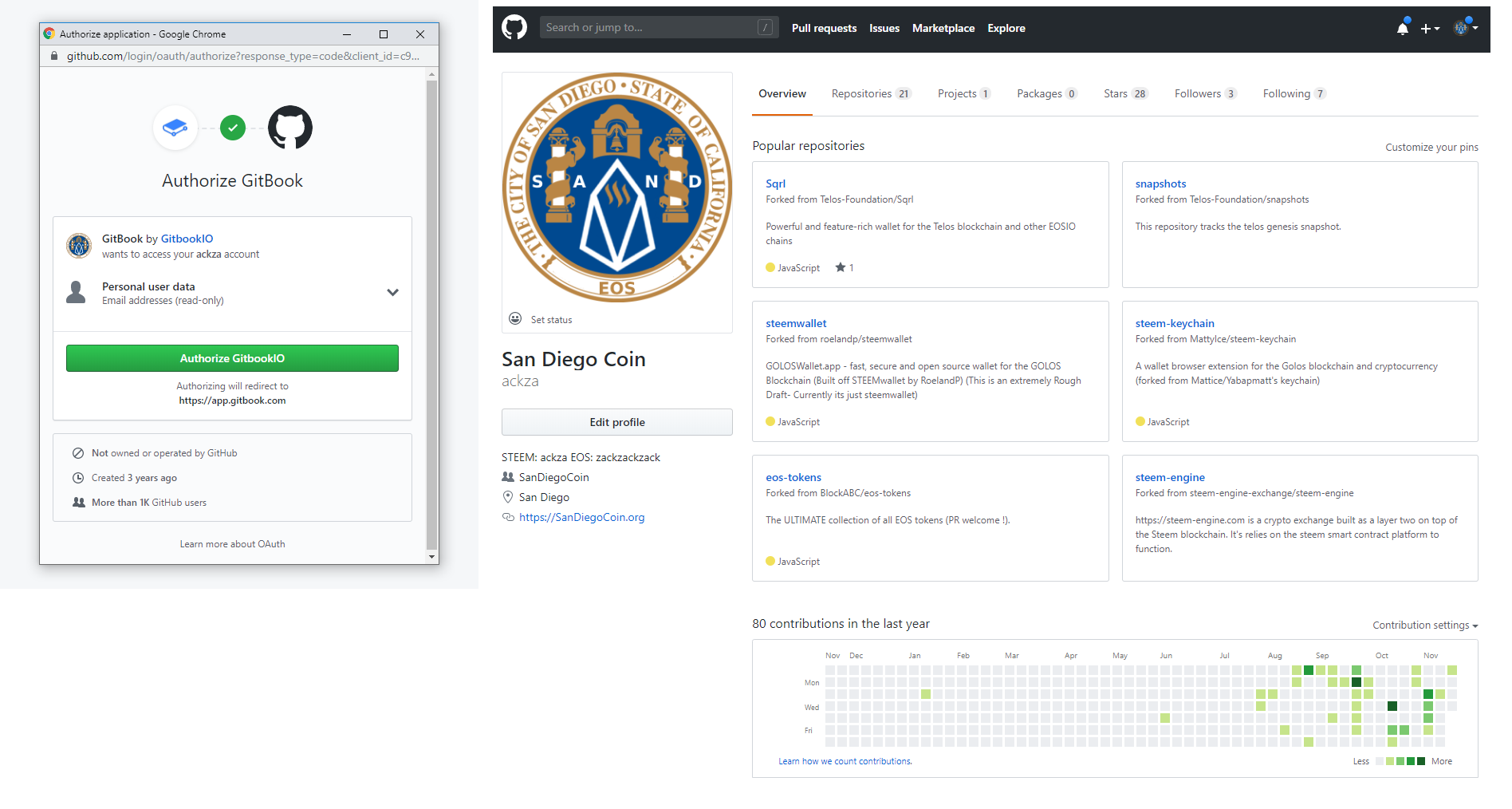Click the San Diego Coin profile avatar
The image size is (1512, 809).
(x=617, y=187)
